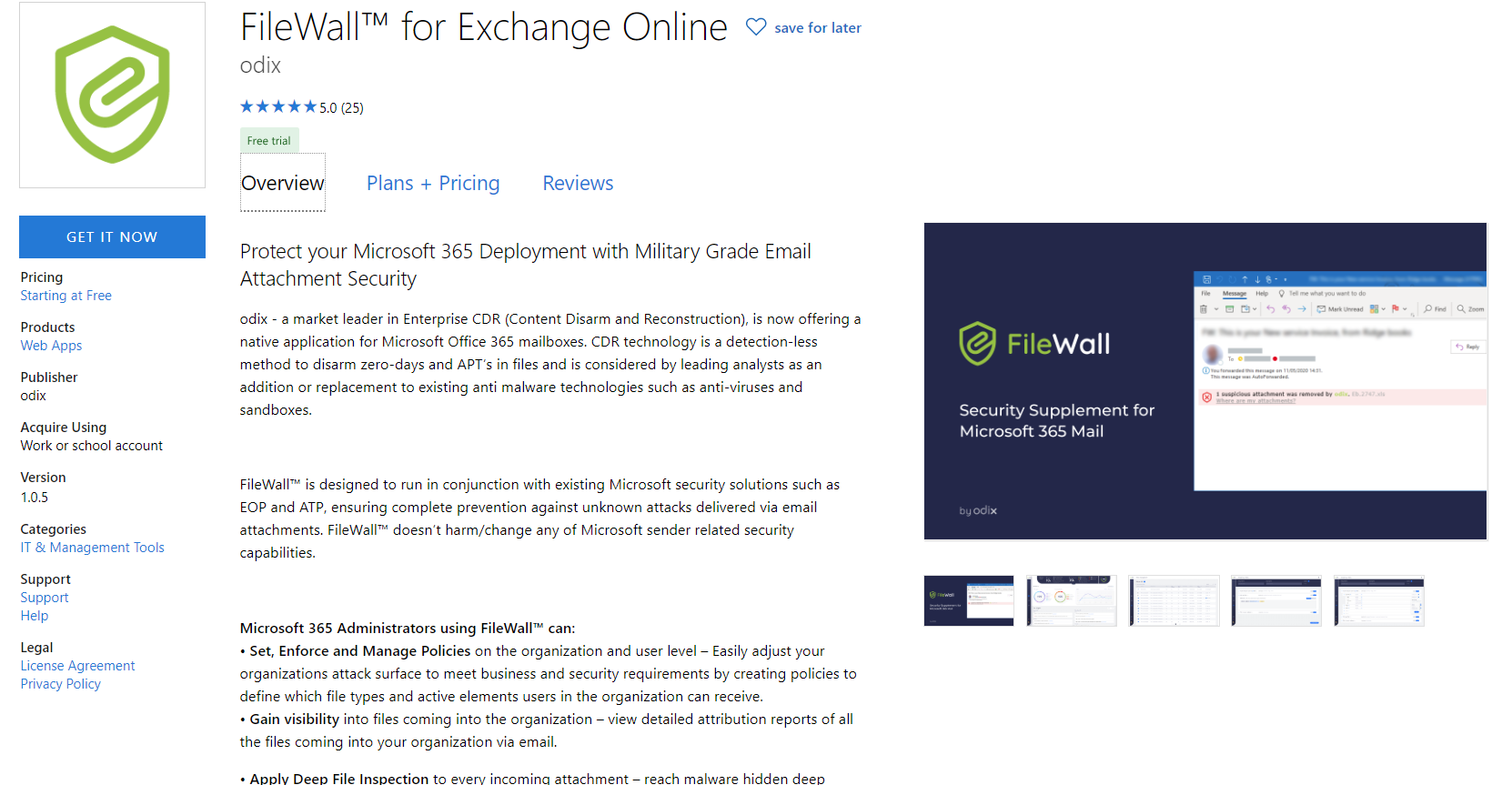1512x785 pixels.
Task: Click the Free trial badge
Action: [x=269, y=140]
